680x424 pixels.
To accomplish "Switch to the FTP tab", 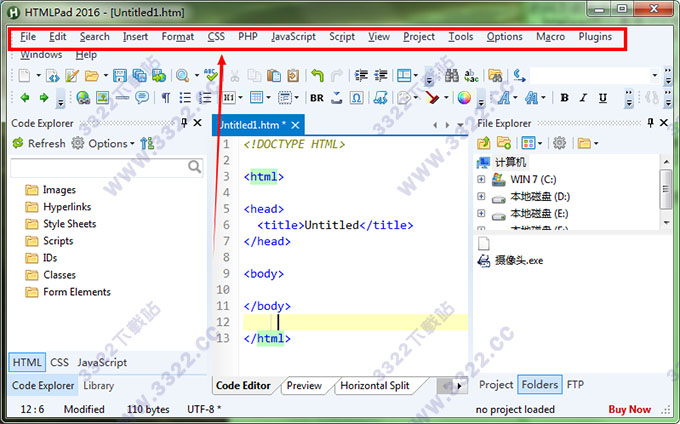I will point(575,385).
